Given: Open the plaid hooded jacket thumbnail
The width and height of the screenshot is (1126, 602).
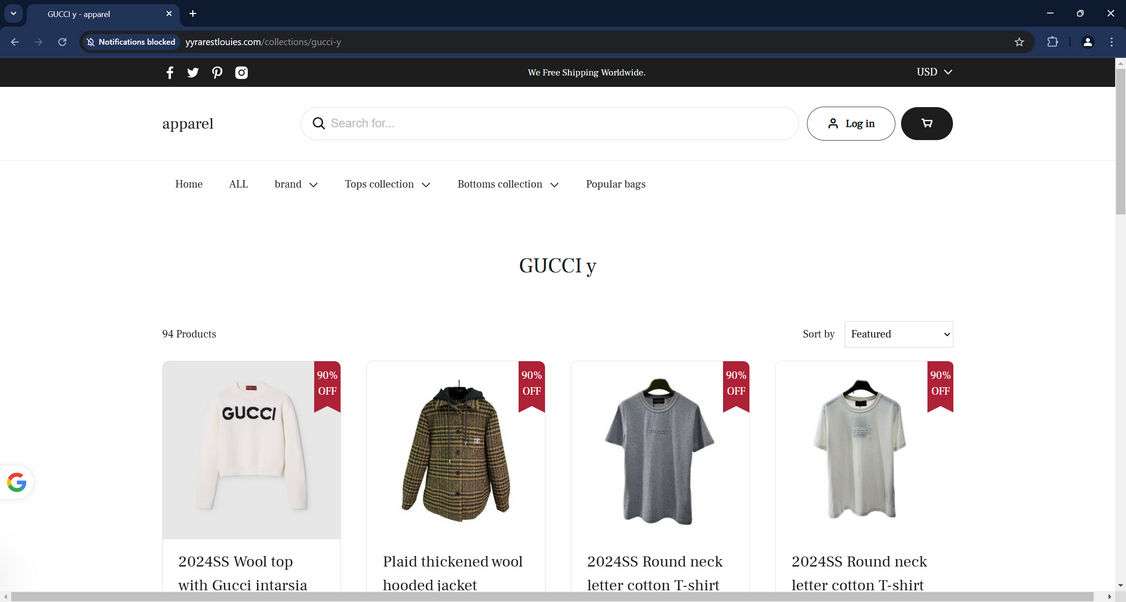Looking at the screenshot, I should click(x=455, y=450).
